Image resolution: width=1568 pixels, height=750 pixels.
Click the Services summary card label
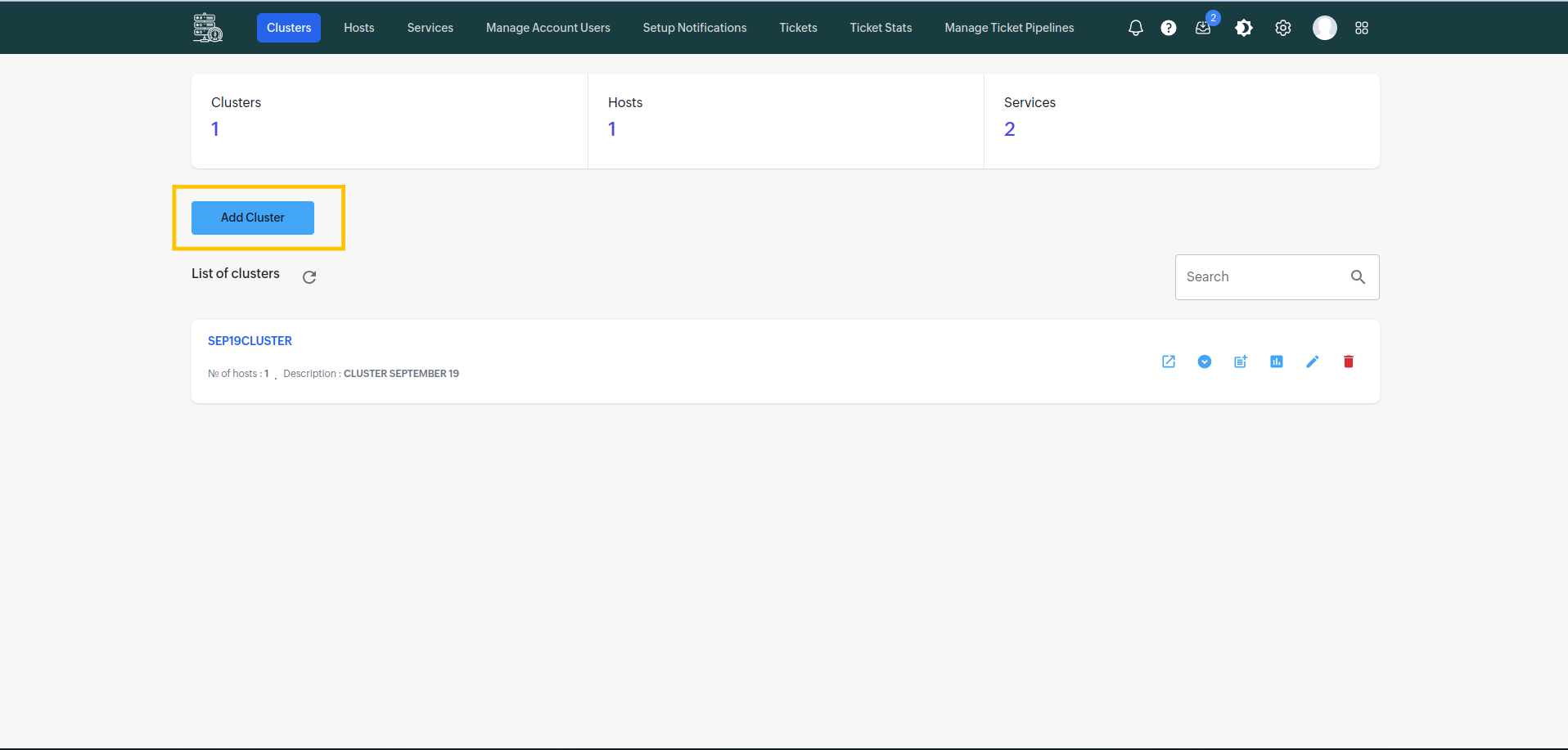tap(1030, 102)
